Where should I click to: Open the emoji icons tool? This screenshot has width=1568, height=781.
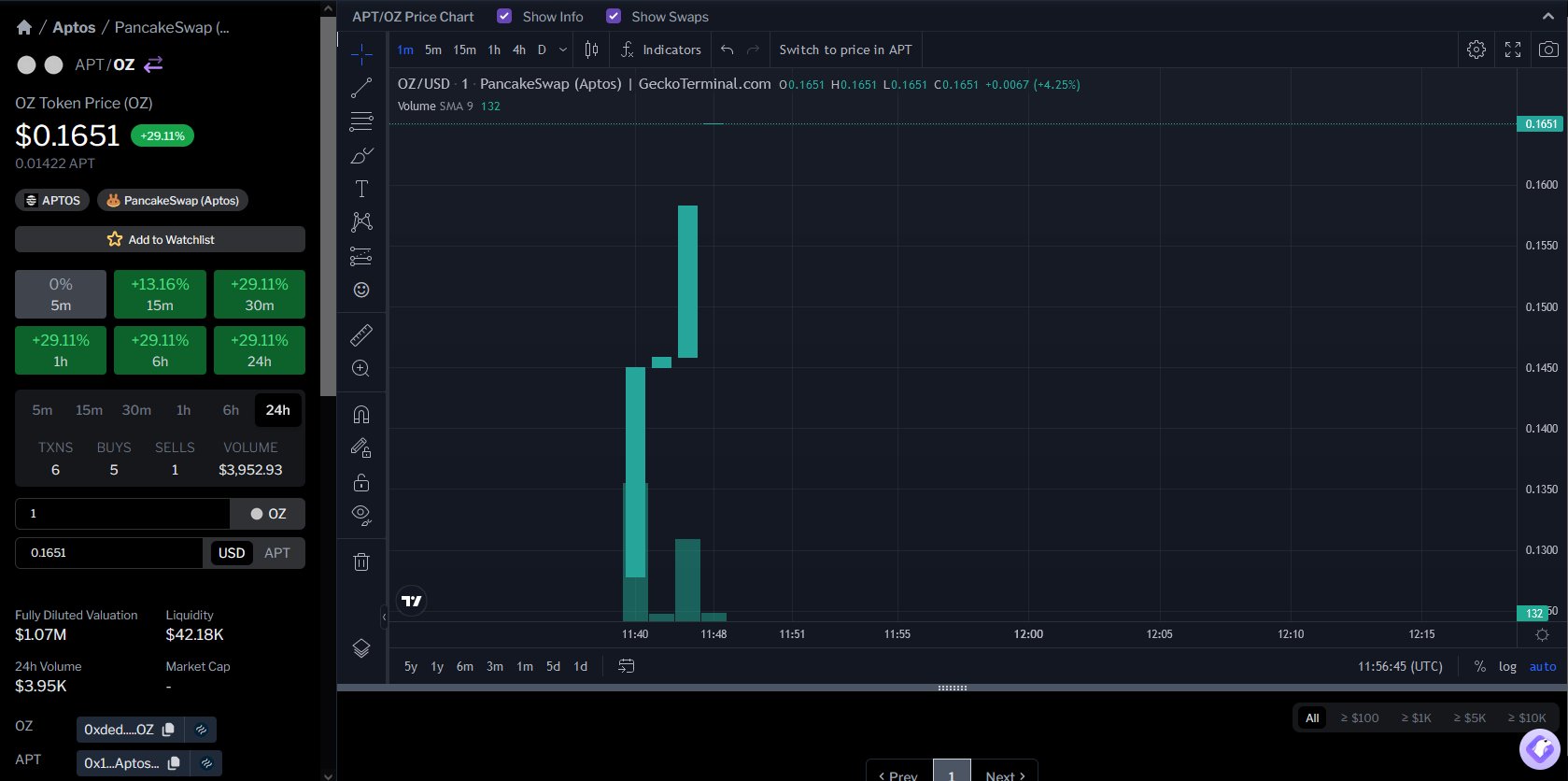point(361,290)
